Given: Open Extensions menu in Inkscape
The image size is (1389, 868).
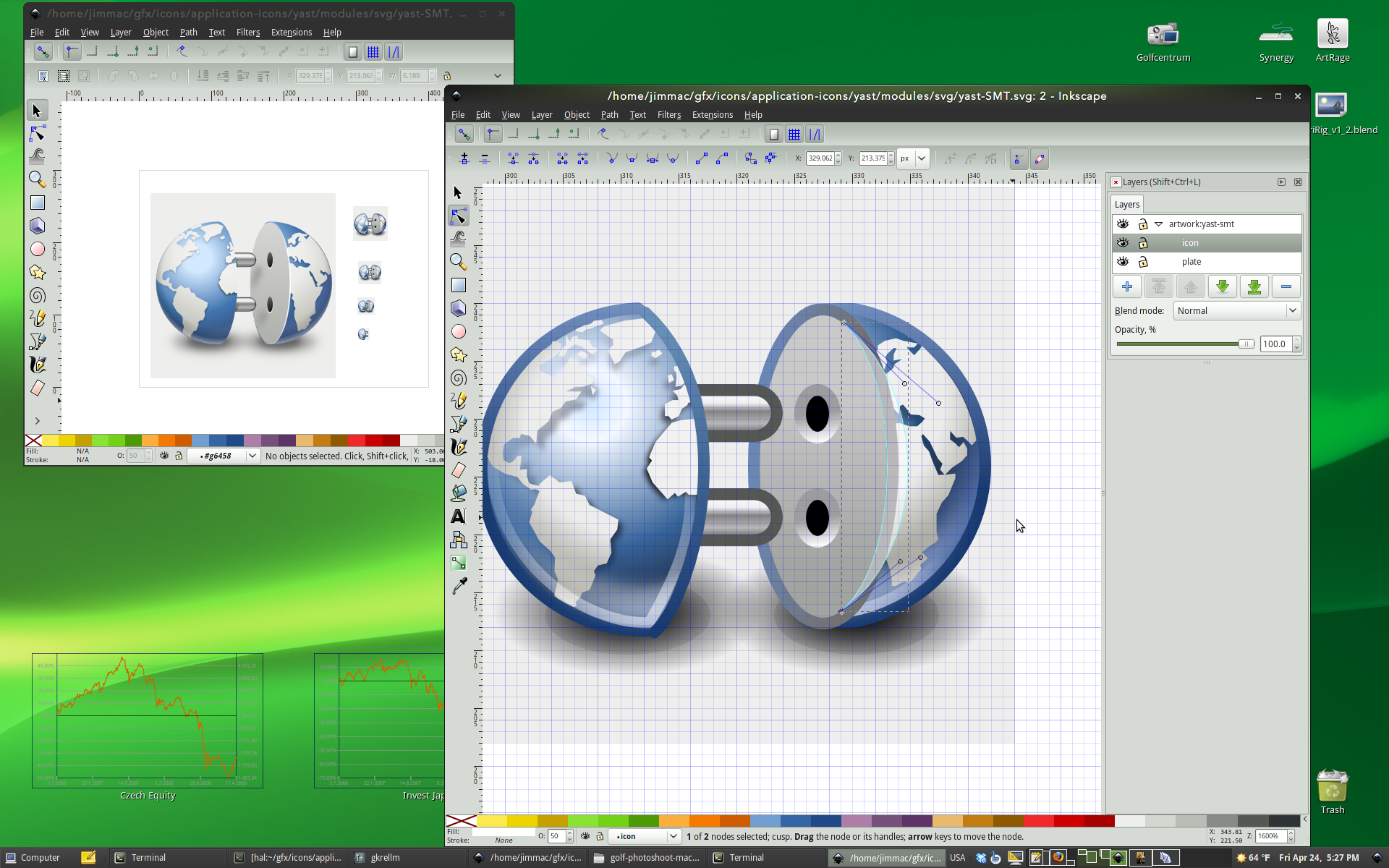Looking at the screenshot, I should (712, 114).
